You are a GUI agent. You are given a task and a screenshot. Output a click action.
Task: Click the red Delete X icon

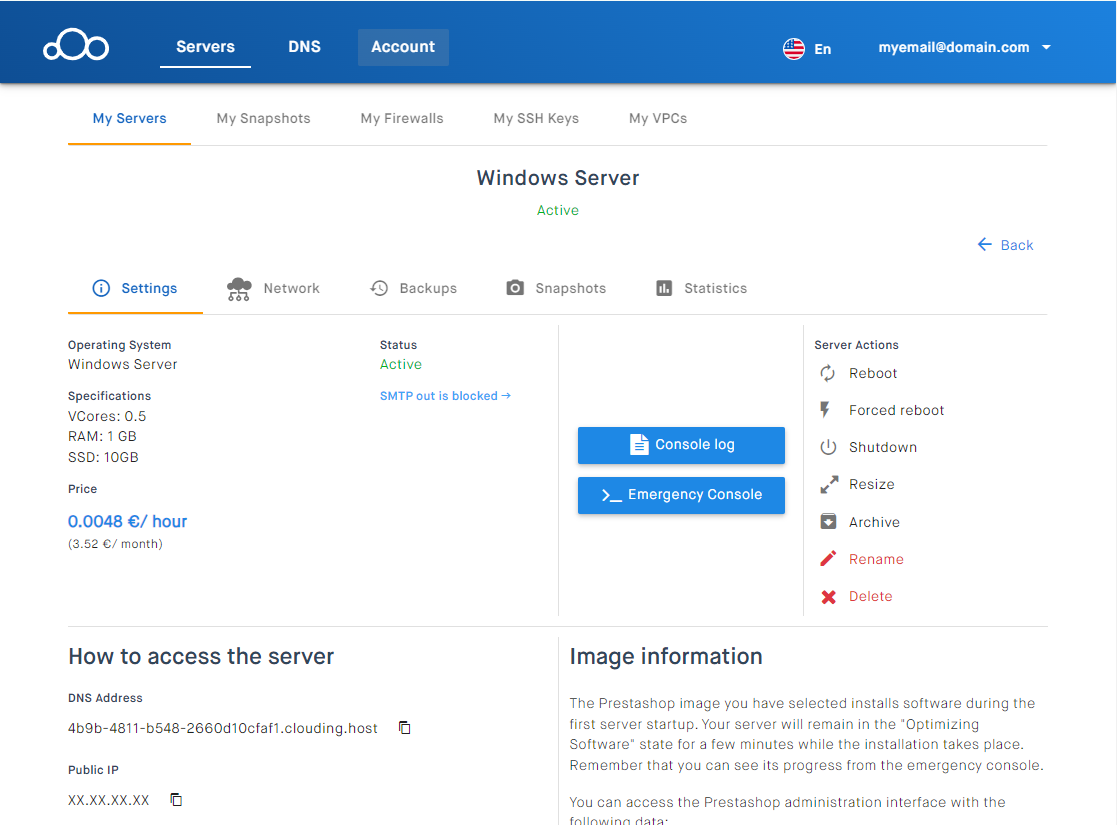coord(828,596)
